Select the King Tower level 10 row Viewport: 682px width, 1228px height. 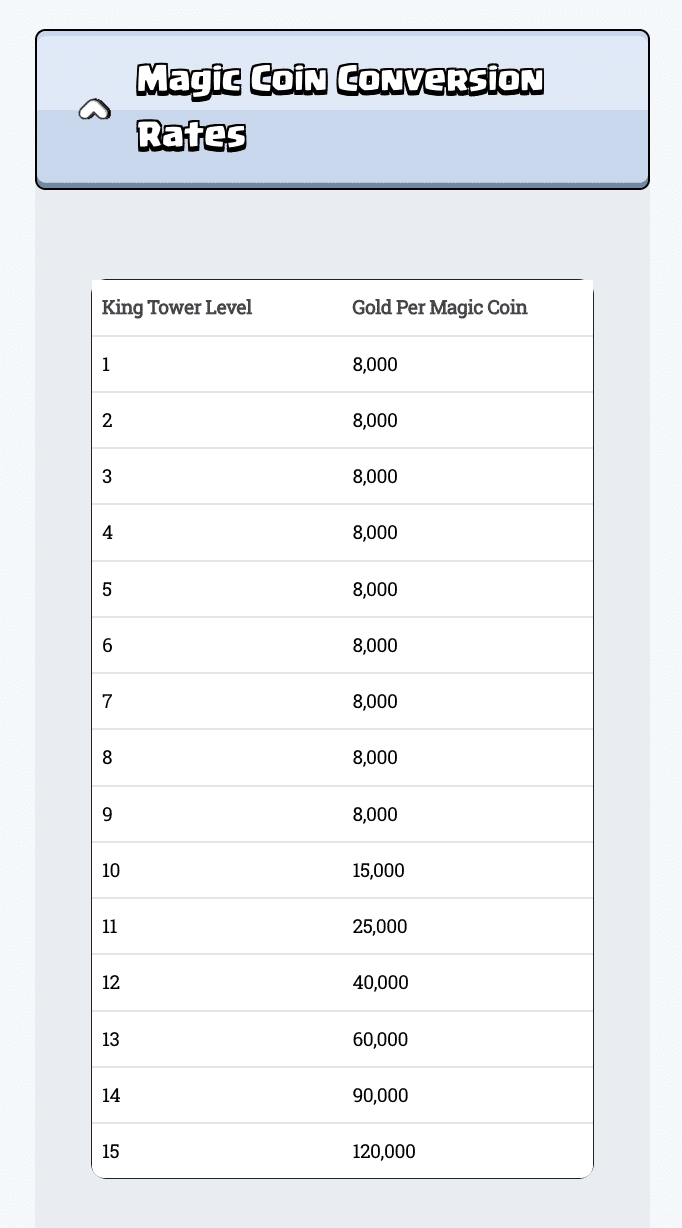point(342,870)
